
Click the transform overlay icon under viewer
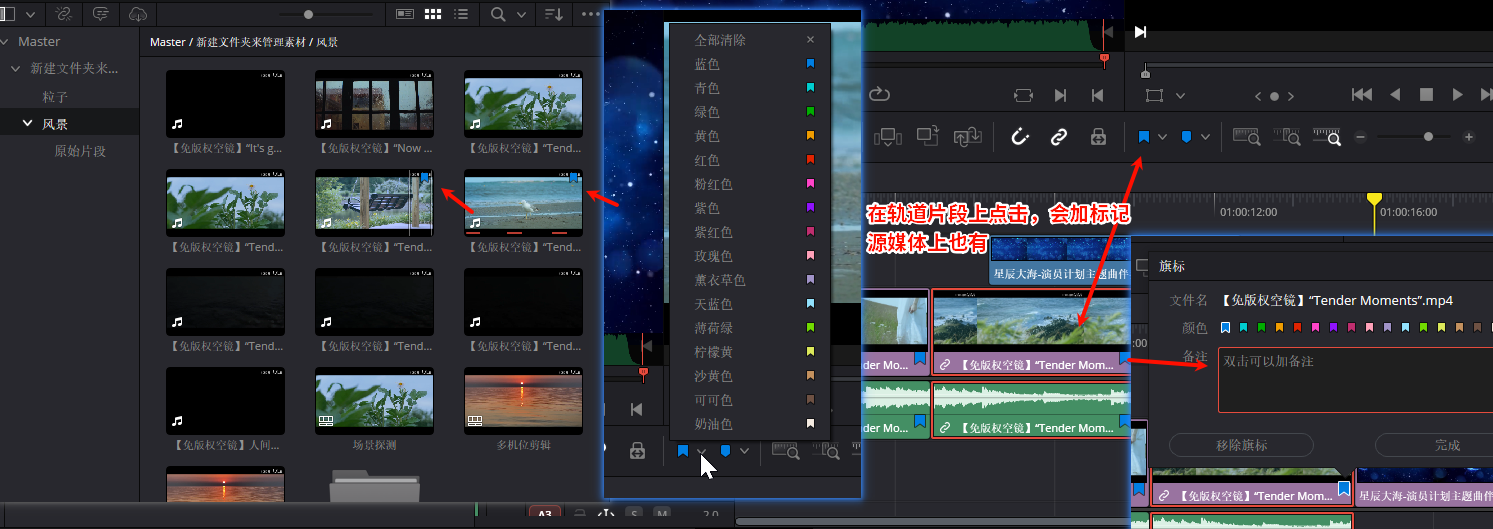tap(1155, 95)
